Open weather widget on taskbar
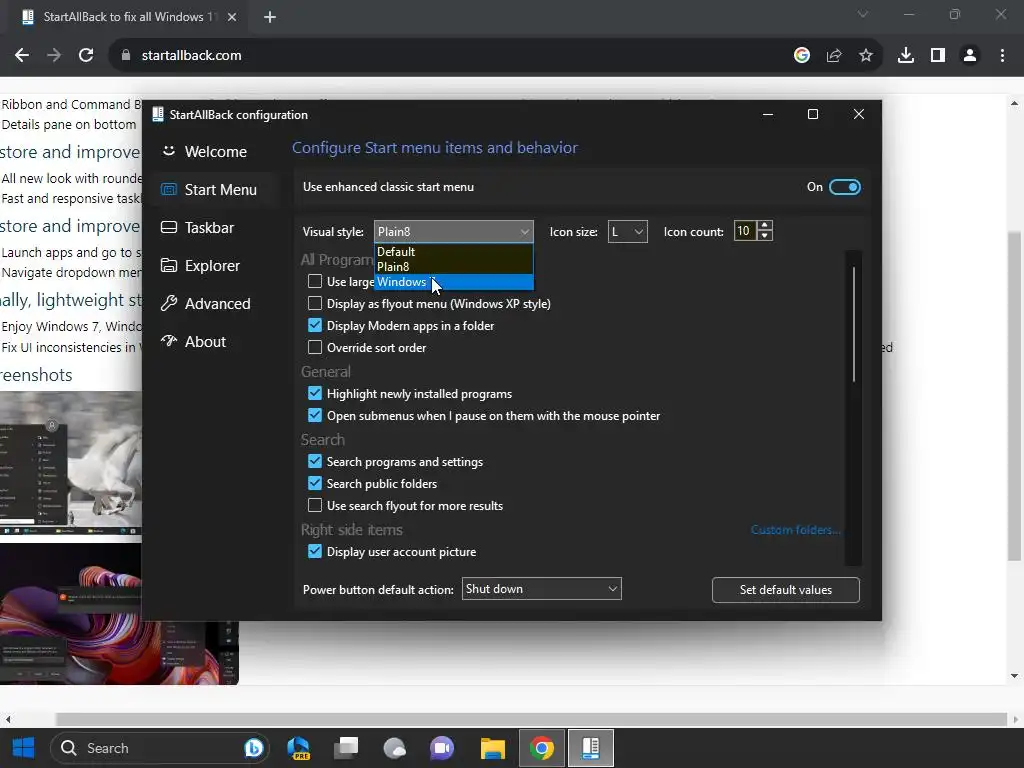1024x768 pixels. pos(394,748)
